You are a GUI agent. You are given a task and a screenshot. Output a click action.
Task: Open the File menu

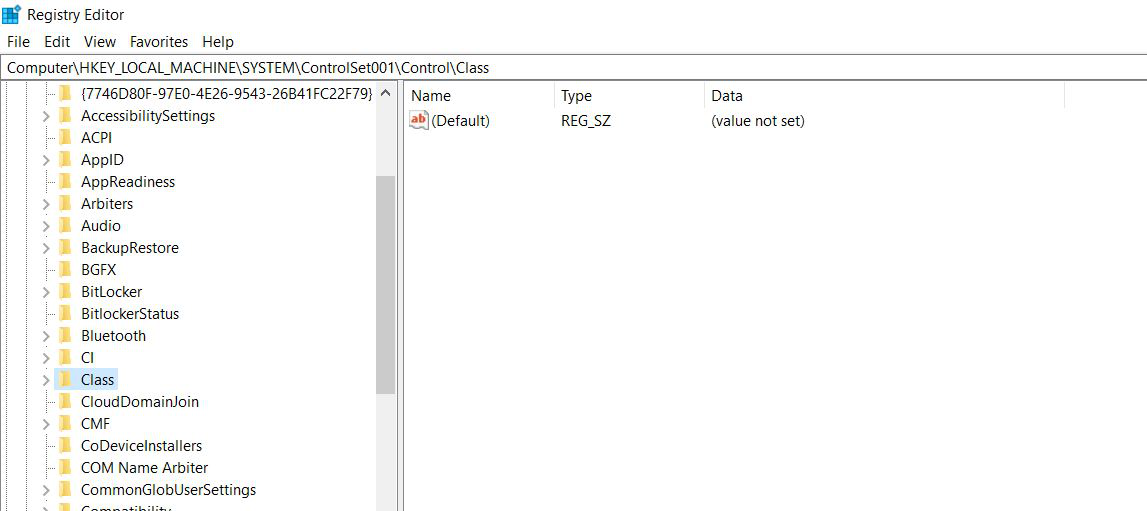(18, 42)
